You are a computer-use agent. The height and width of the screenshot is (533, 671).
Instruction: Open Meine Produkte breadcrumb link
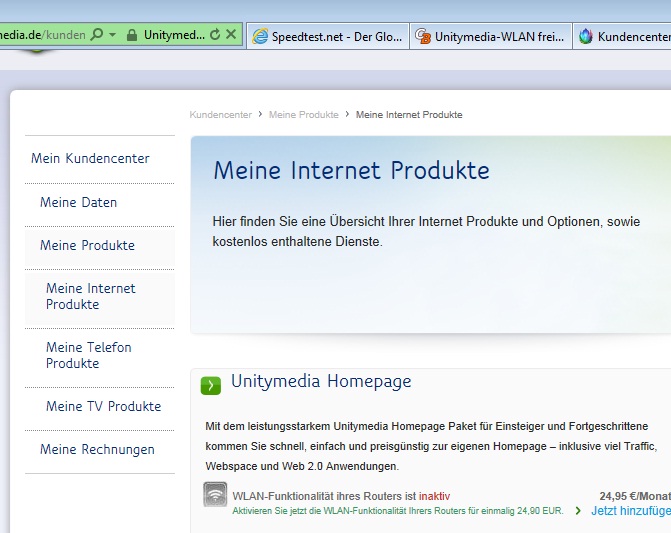tap(303, 115)
